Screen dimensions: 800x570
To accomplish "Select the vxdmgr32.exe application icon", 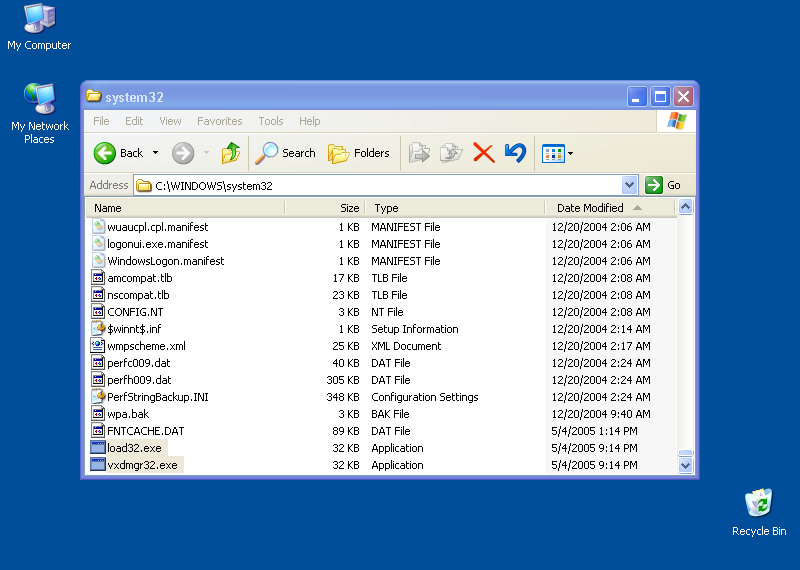I will (x=98, y=464).
